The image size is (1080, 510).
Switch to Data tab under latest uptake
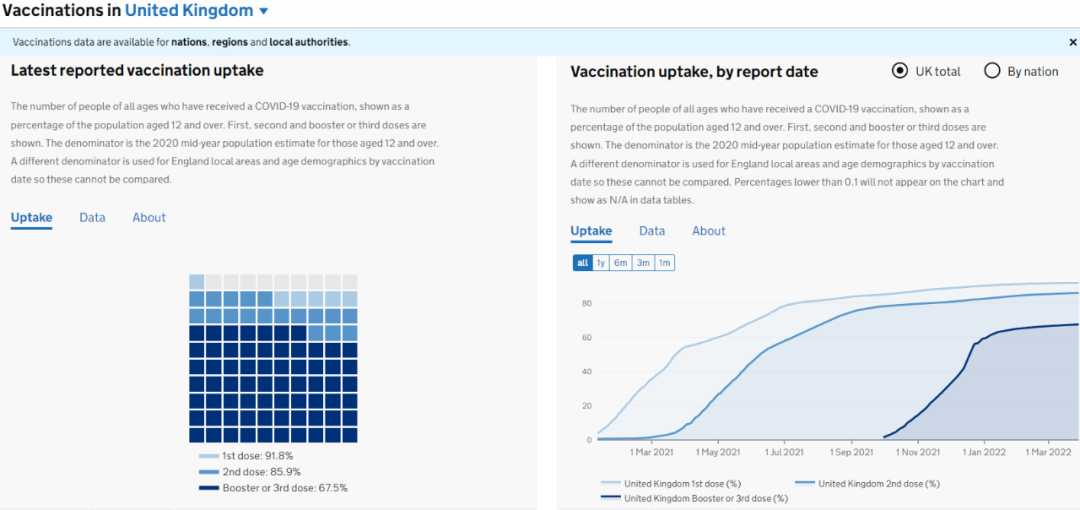(x=92, y=218)
